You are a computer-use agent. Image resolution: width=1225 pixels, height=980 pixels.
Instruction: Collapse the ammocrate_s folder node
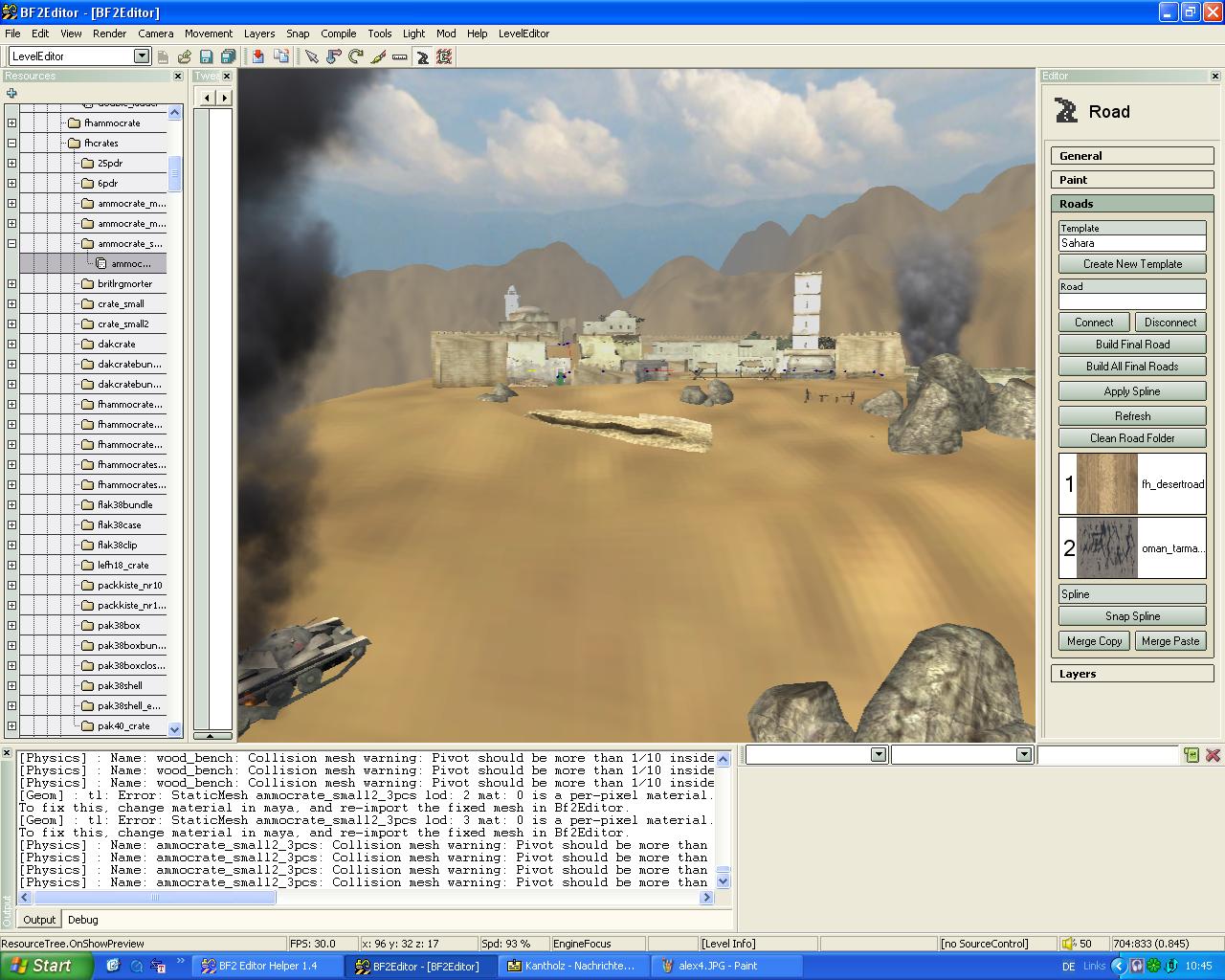[11, 243]
